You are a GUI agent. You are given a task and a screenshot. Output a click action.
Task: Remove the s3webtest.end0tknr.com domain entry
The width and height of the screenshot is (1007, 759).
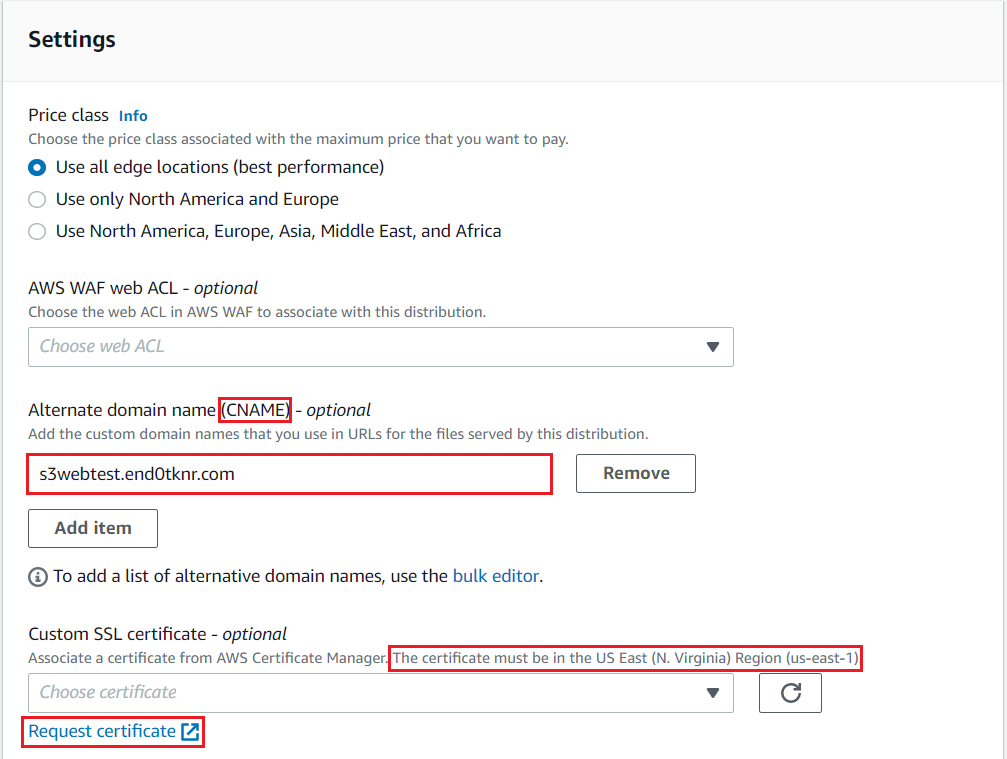636,473
